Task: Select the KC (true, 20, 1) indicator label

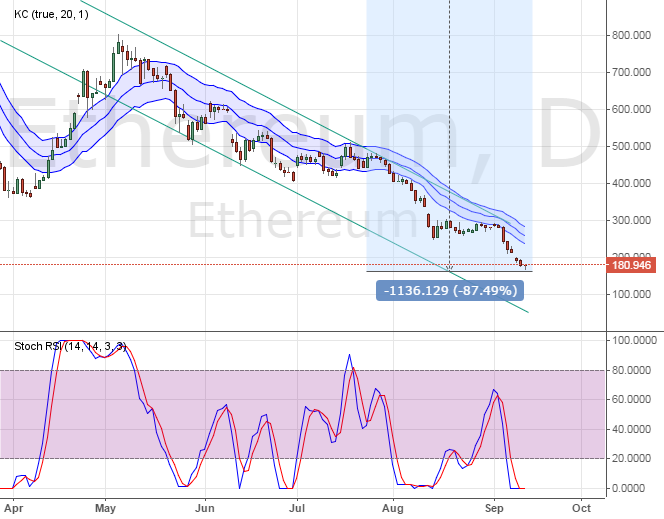Action: 51,14
